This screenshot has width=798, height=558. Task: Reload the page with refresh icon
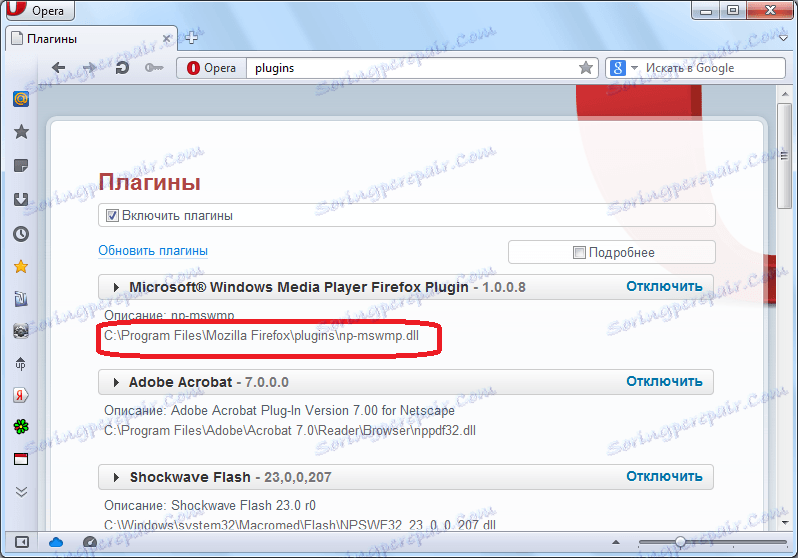(122, 68)
